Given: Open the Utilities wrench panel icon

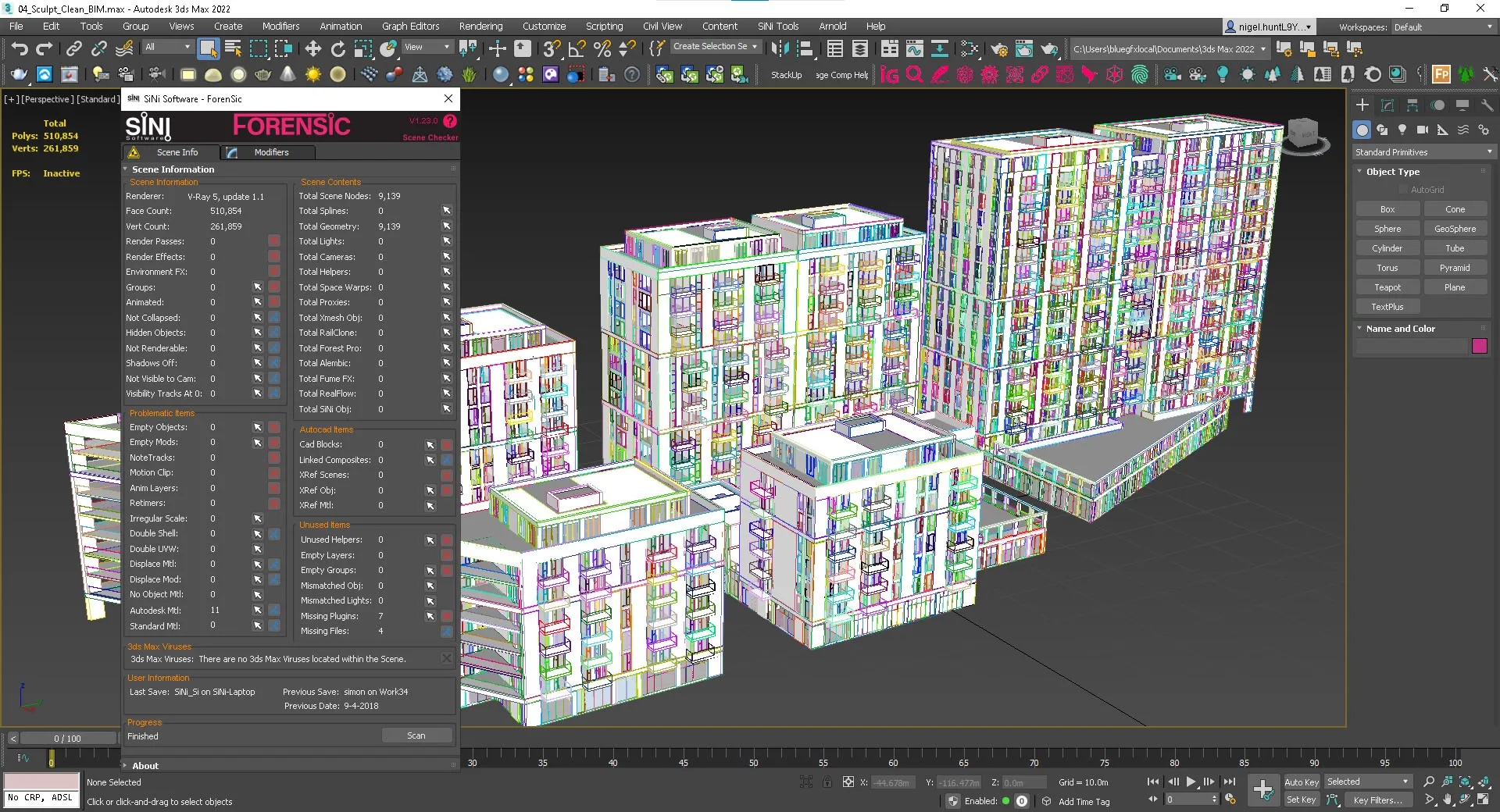Looking at the screenshot, I should pyautogui.click(x=1487, y=105).
